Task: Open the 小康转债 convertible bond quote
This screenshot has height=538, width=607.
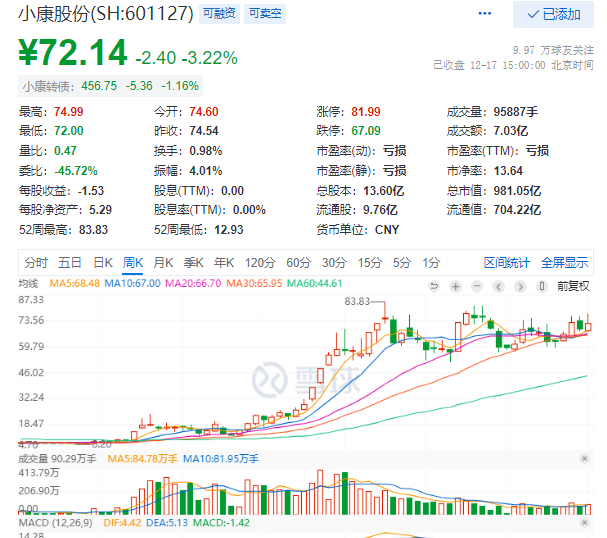Action: [110, 86]
